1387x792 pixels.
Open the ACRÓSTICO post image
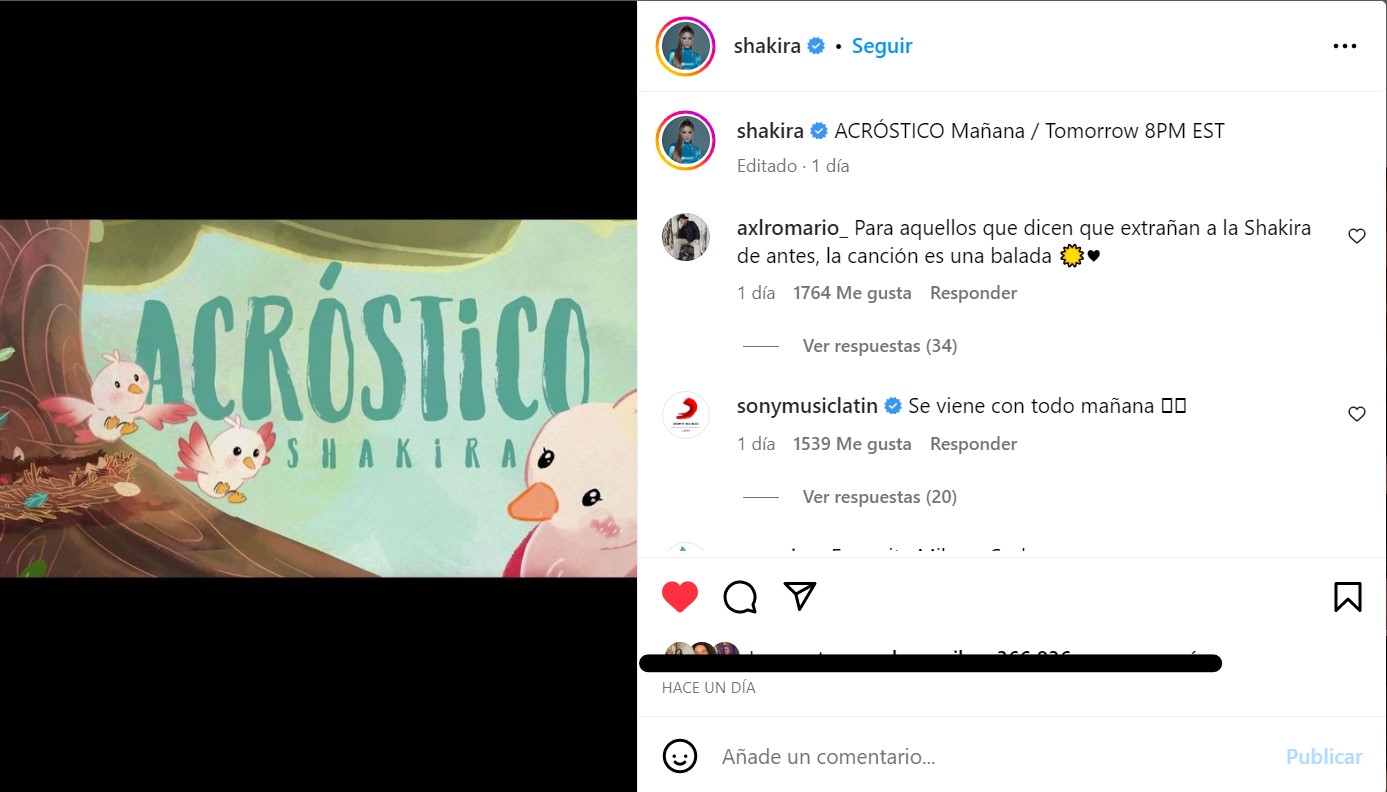coord(318,398)
